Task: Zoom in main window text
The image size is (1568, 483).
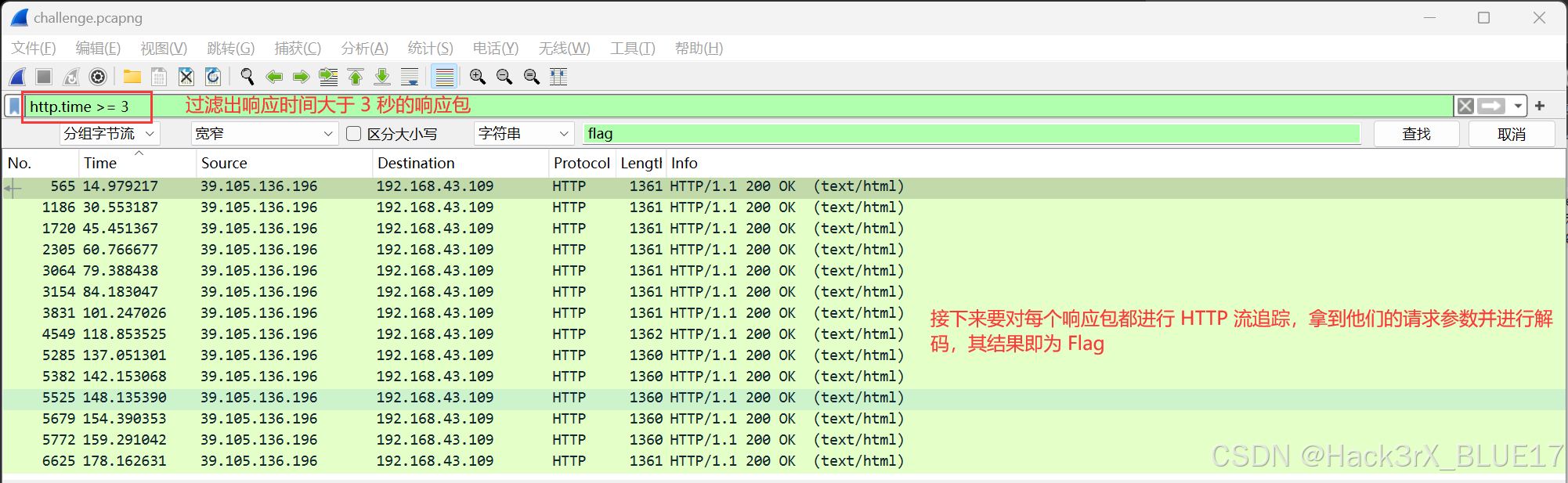Action: pos(478,77)
